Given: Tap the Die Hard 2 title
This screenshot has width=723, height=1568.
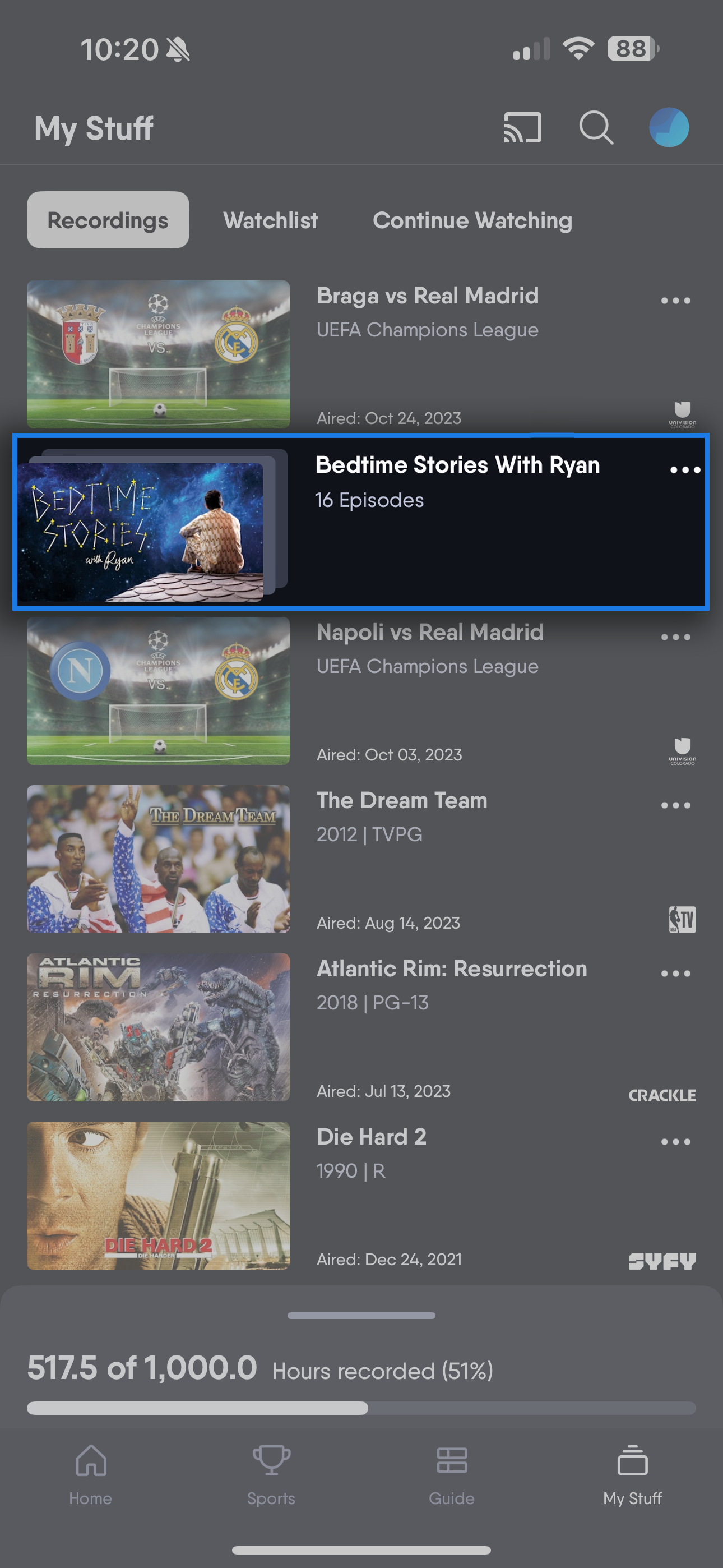Looking at the screenshot, I should click(371, 1137).
